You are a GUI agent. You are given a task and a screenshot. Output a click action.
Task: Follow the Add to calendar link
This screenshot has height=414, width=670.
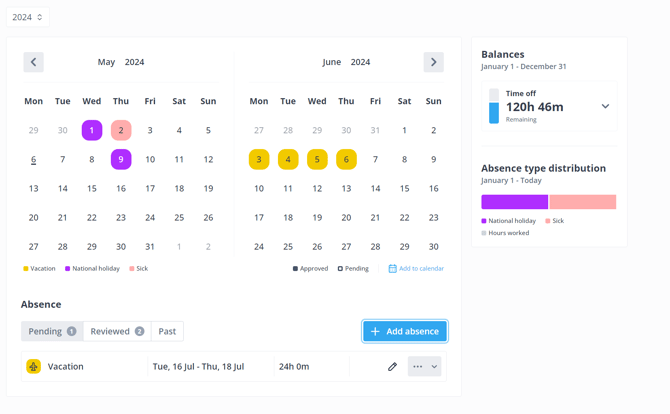pyautogui.click(x=421, y=268)
